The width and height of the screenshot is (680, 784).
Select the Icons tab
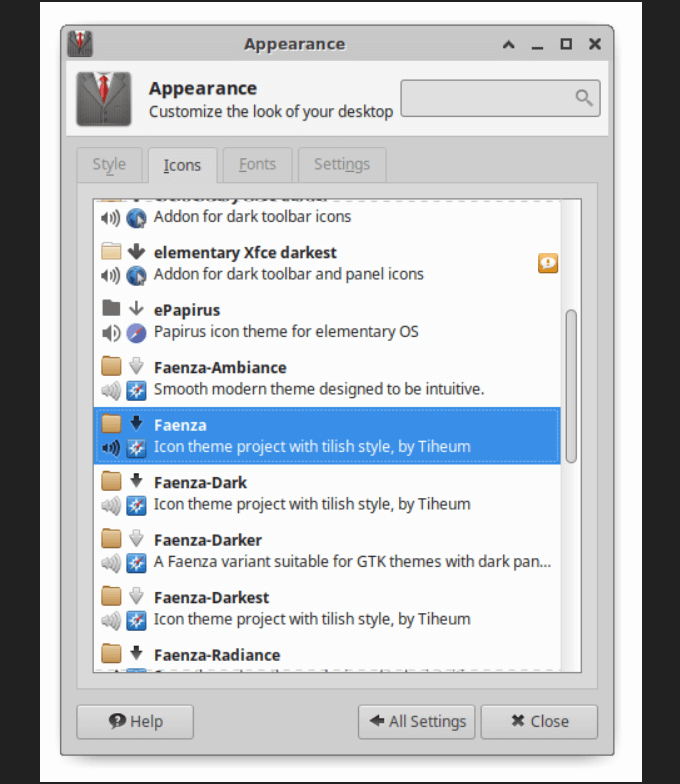click(182, 165)
